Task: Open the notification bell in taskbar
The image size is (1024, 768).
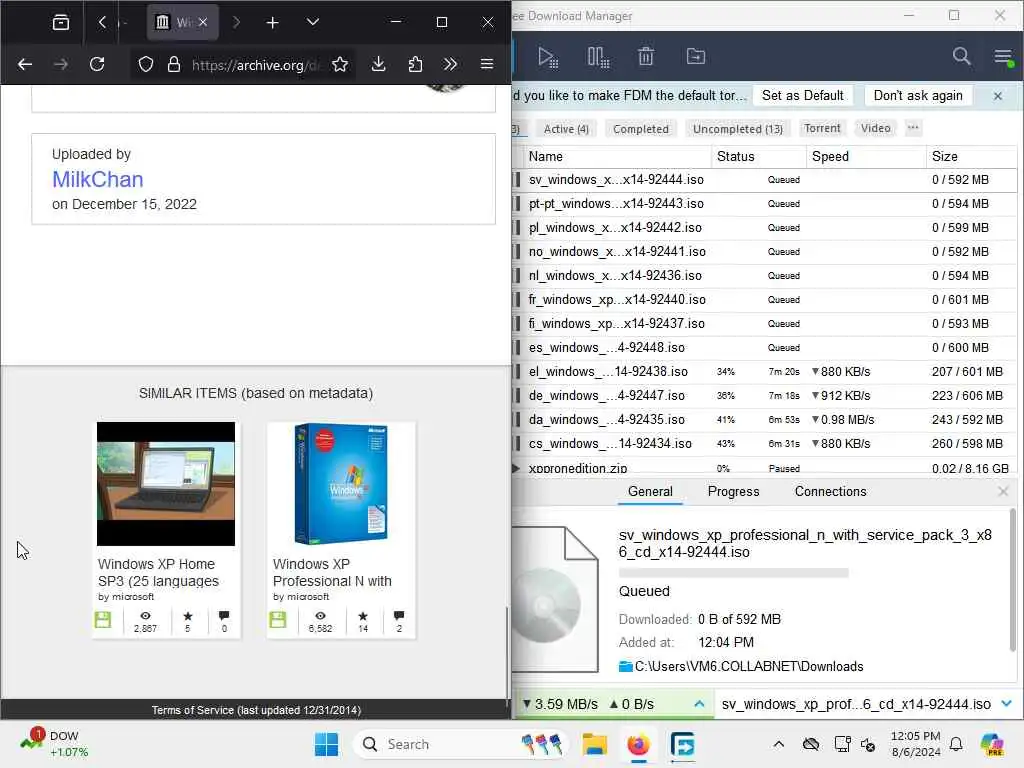Action: (956, 744)
